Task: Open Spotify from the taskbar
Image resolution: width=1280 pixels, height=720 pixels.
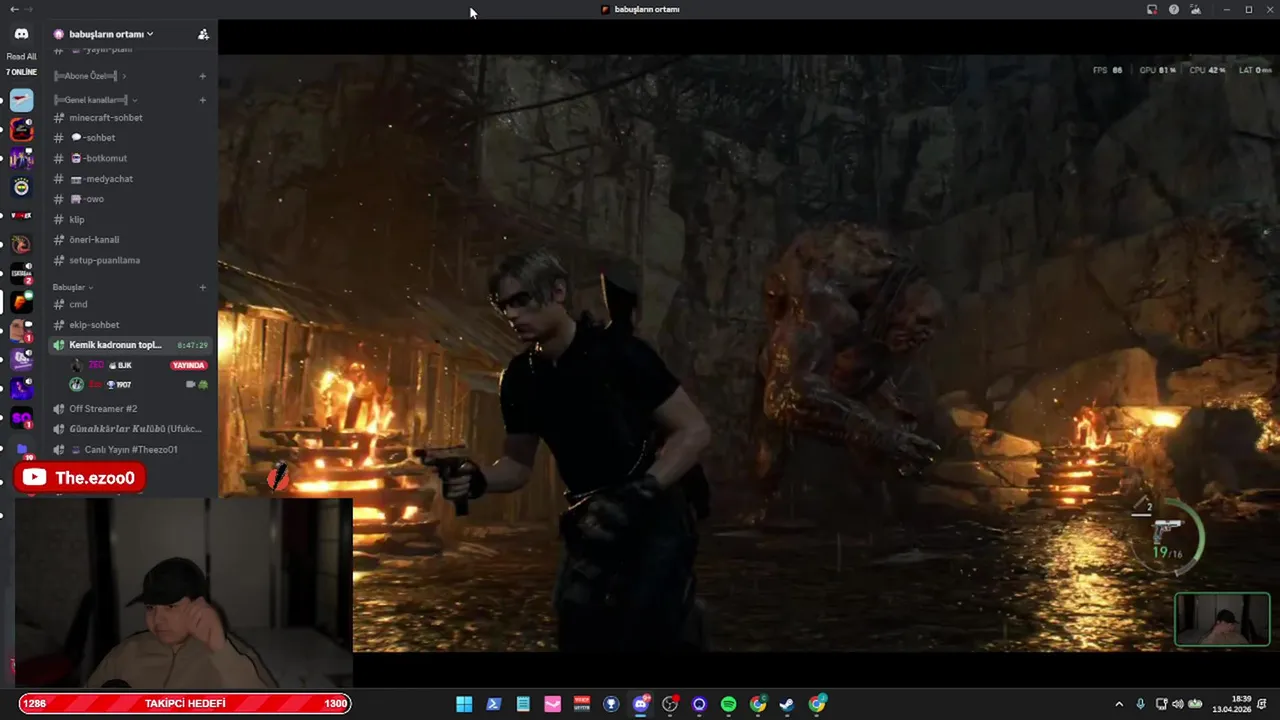Action: [729, 704]
